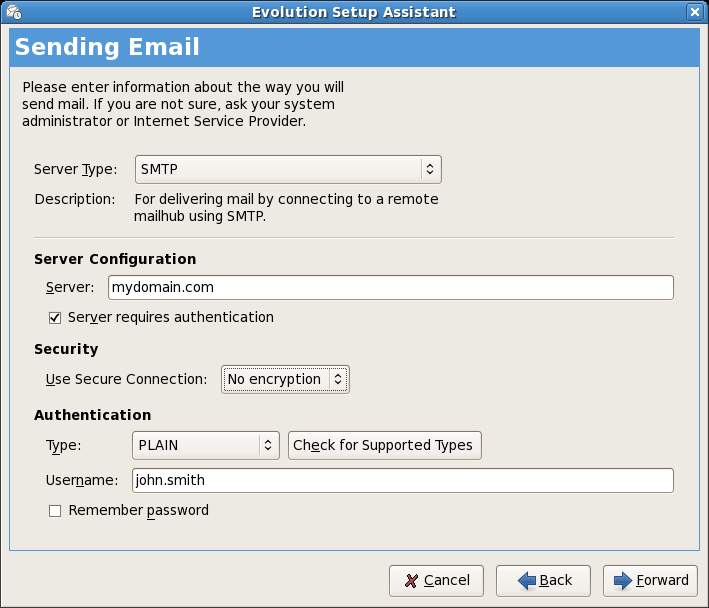Click the Evolution icon in the title bar
709x608 pixels.
(x=14, y=12)
